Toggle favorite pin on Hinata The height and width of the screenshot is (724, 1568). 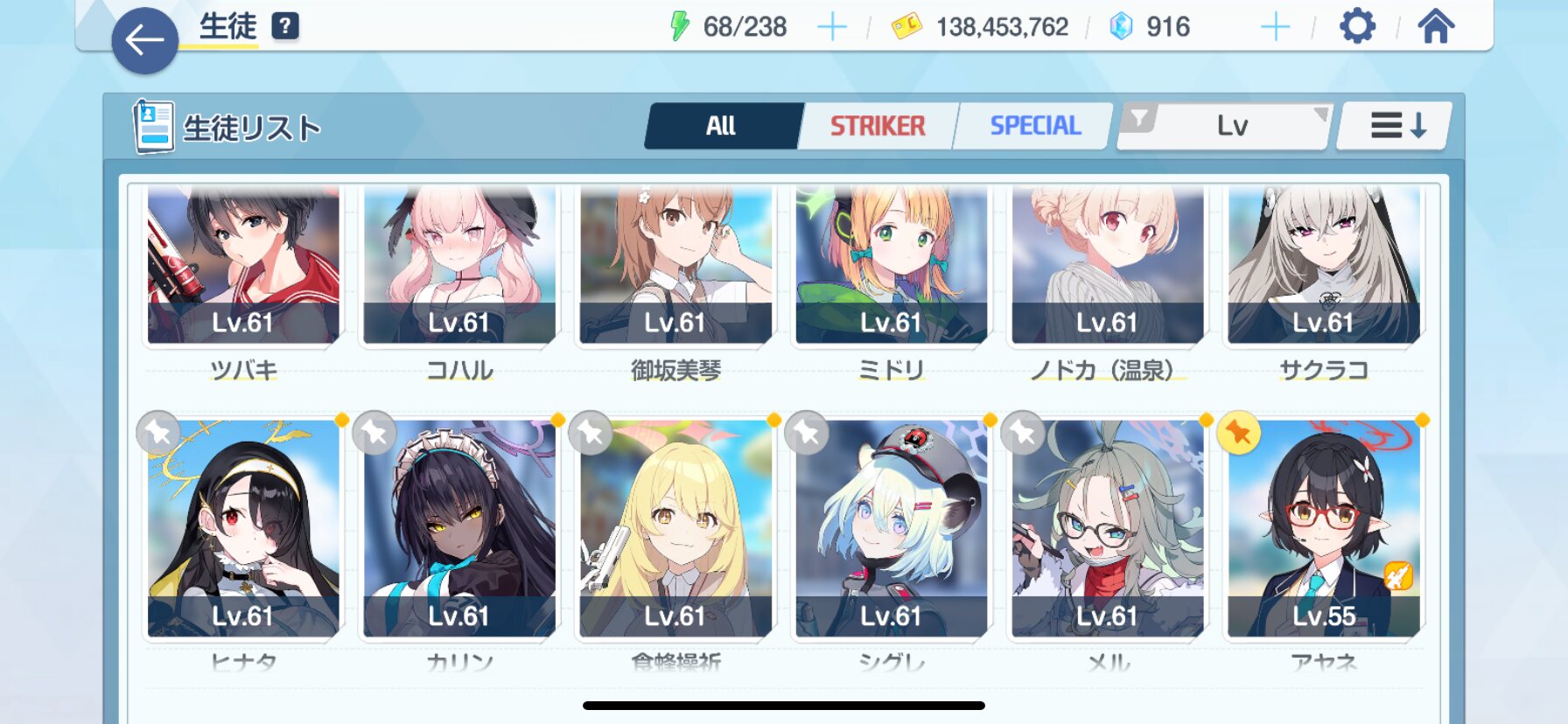coord(158,432)
